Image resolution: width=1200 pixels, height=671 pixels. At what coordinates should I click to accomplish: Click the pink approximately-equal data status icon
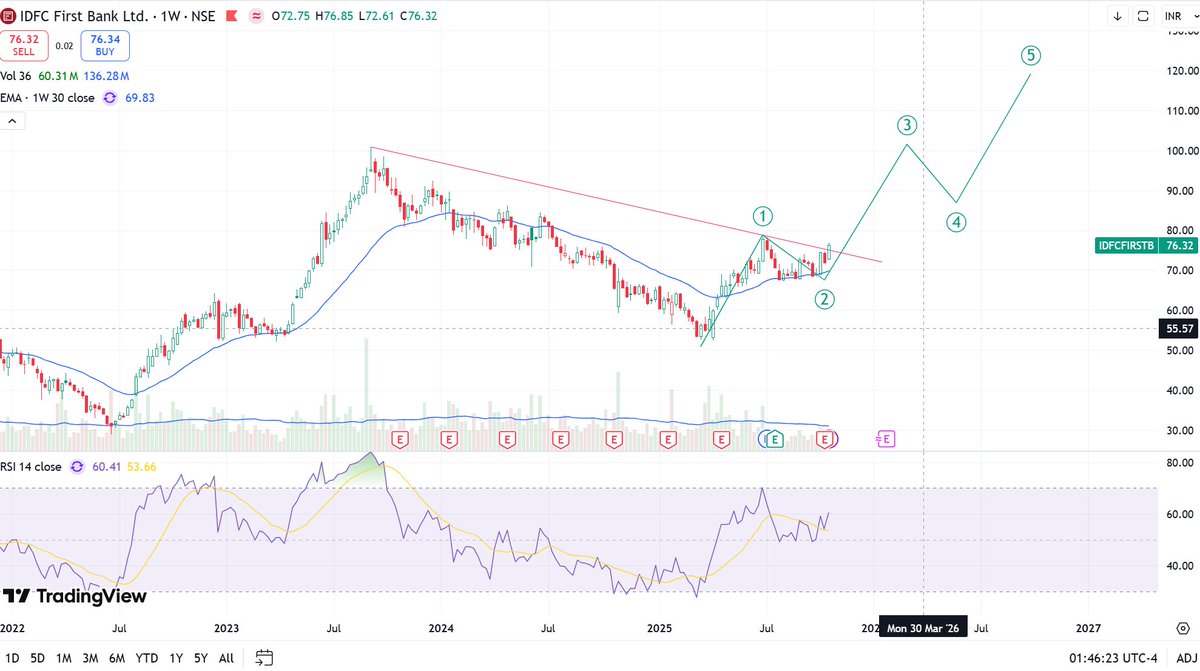click(x=257, y=16)
